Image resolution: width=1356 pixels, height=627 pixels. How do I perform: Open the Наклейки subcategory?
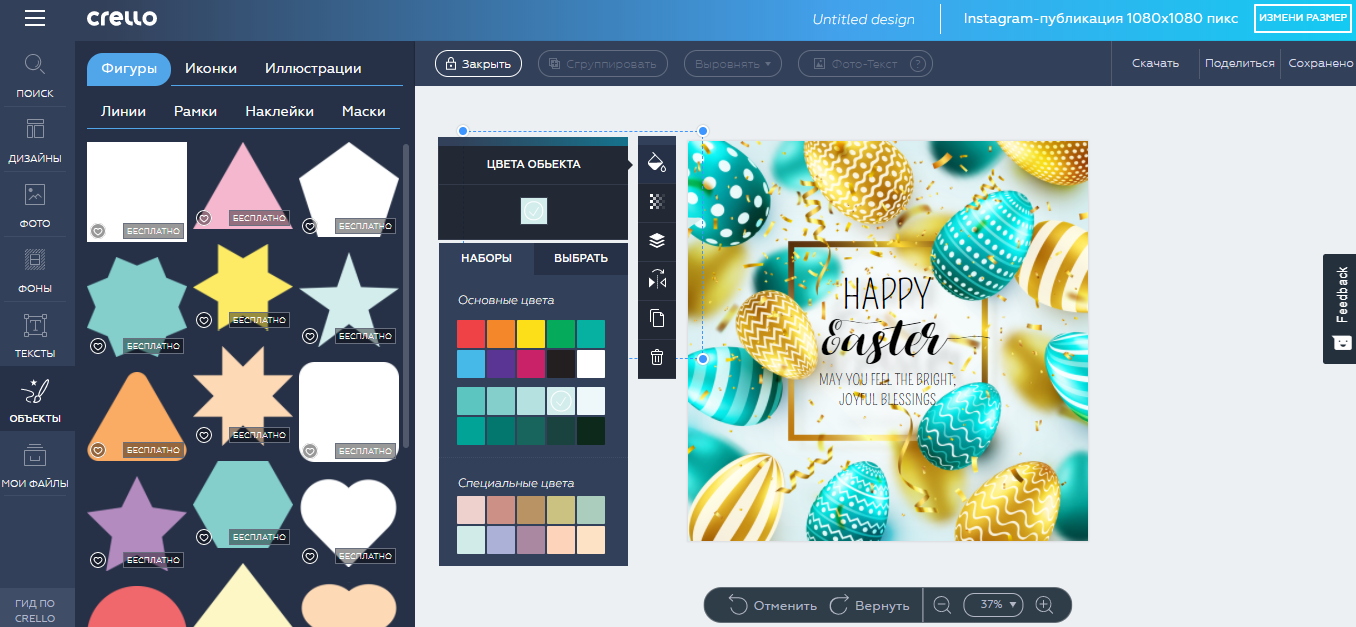click(x=279, y=111)
